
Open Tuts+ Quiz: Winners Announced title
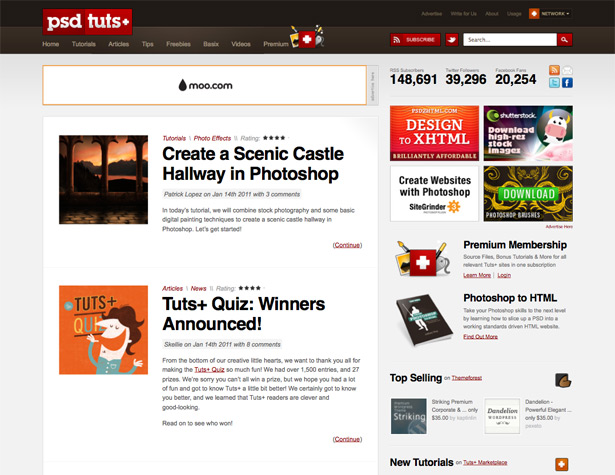tap(244, 314)
